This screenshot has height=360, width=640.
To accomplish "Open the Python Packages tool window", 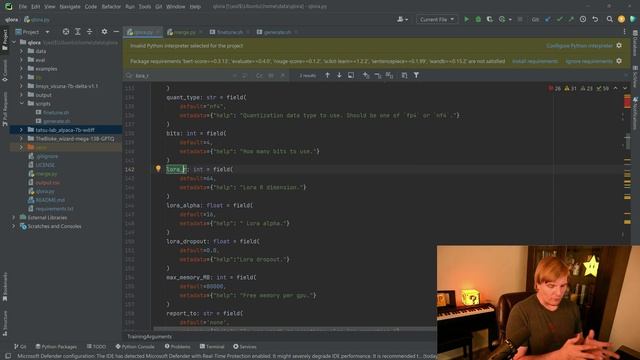I will pyautogui.click(x=56, y=347).
